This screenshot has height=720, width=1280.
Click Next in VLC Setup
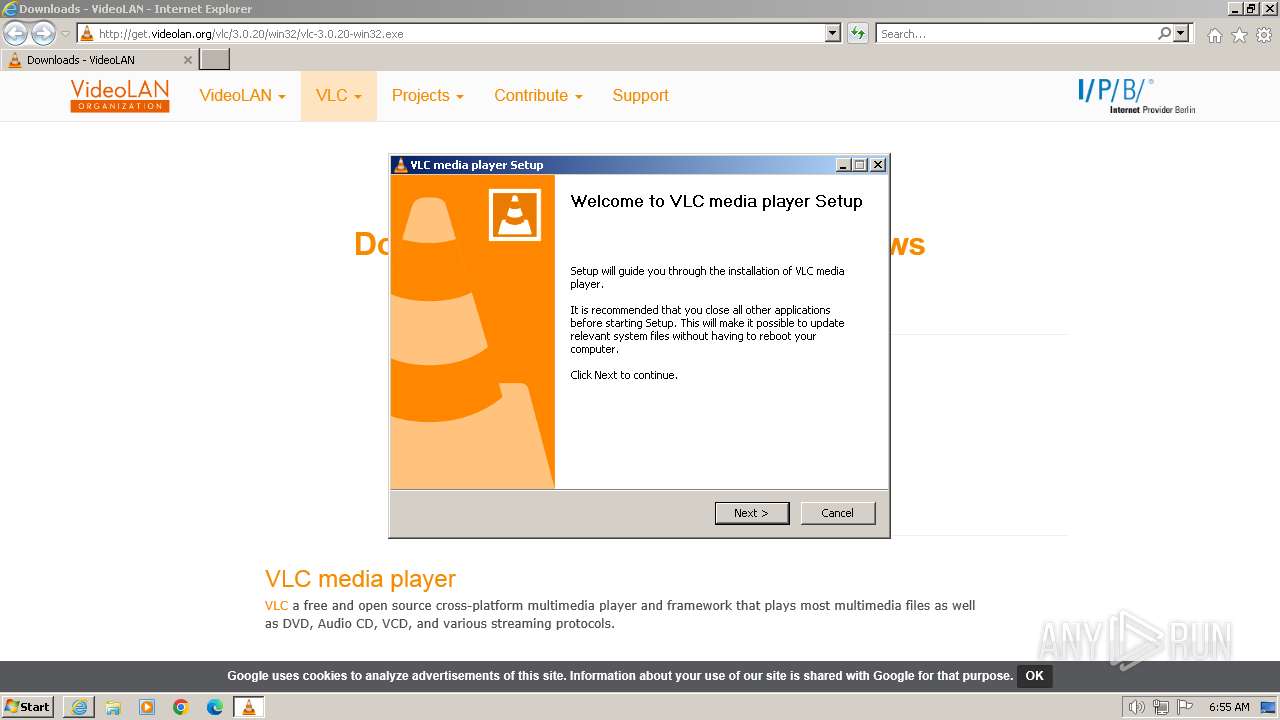(752, 513)
